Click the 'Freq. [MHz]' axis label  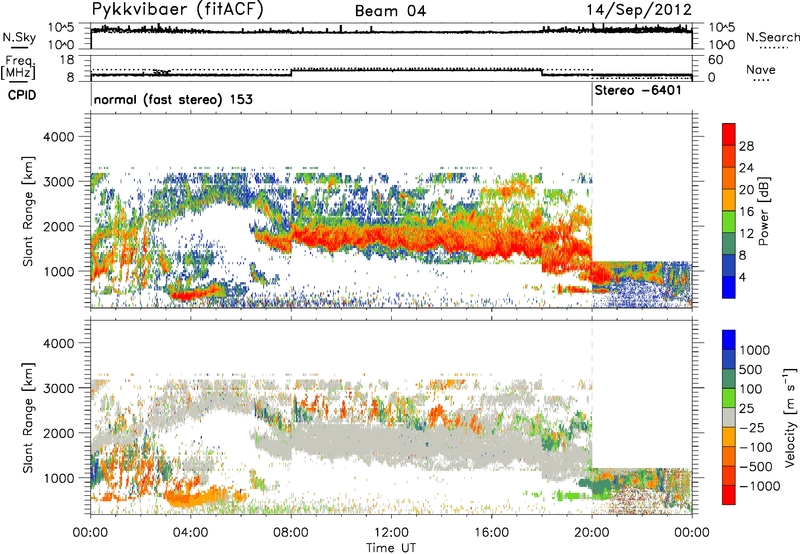tap(19, 67)
